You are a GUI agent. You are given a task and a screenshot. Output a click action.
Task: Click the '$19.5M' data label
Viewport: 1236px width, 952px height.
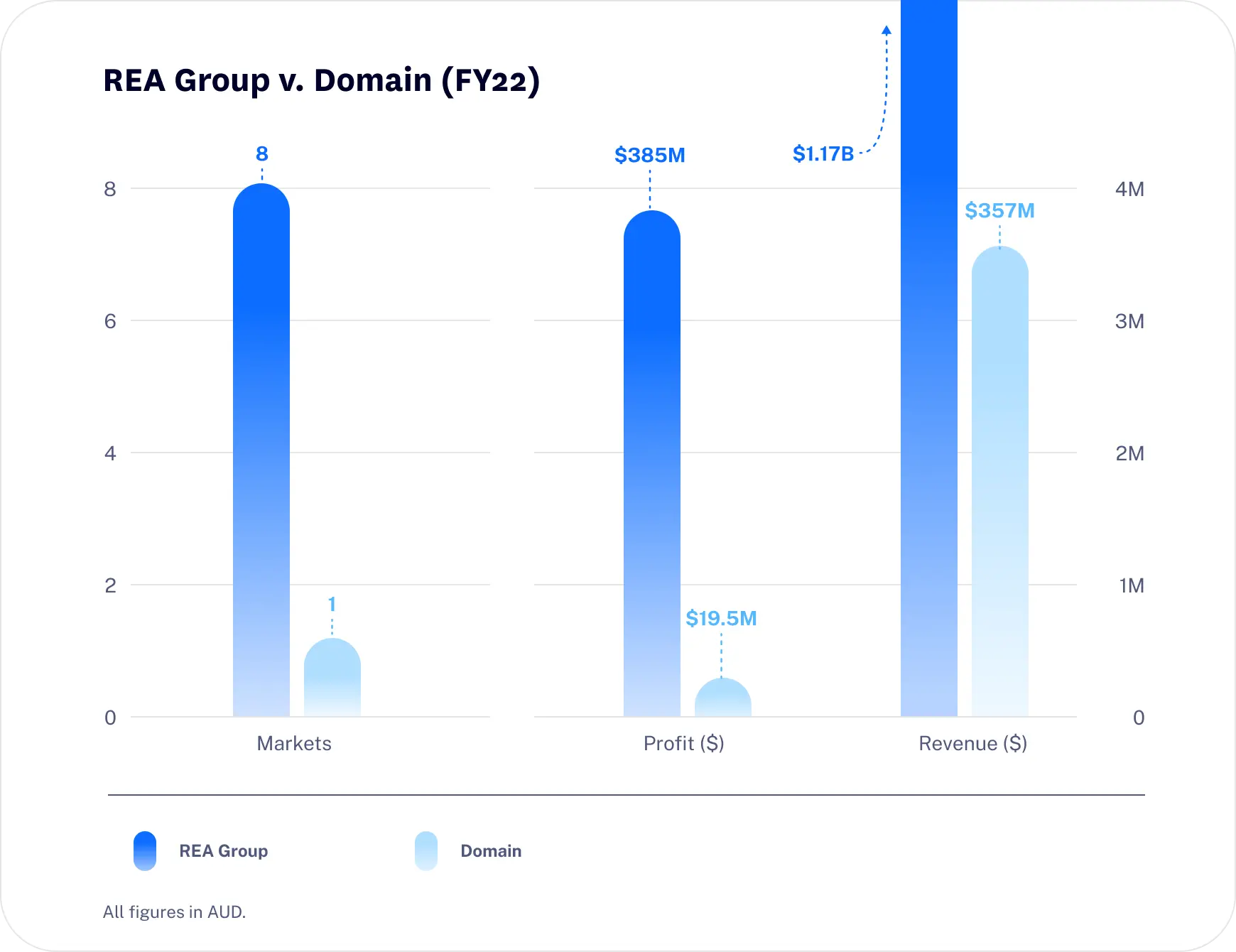(x=721, y=618)
